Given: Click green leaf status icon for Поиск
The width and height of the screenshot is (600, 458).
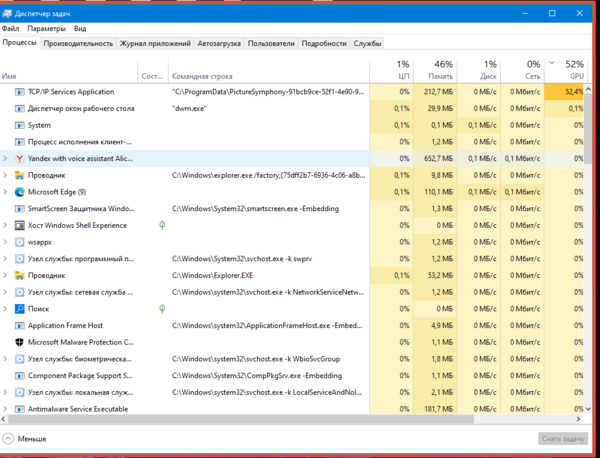Looking at the screenshot, I should pos(163,309).
